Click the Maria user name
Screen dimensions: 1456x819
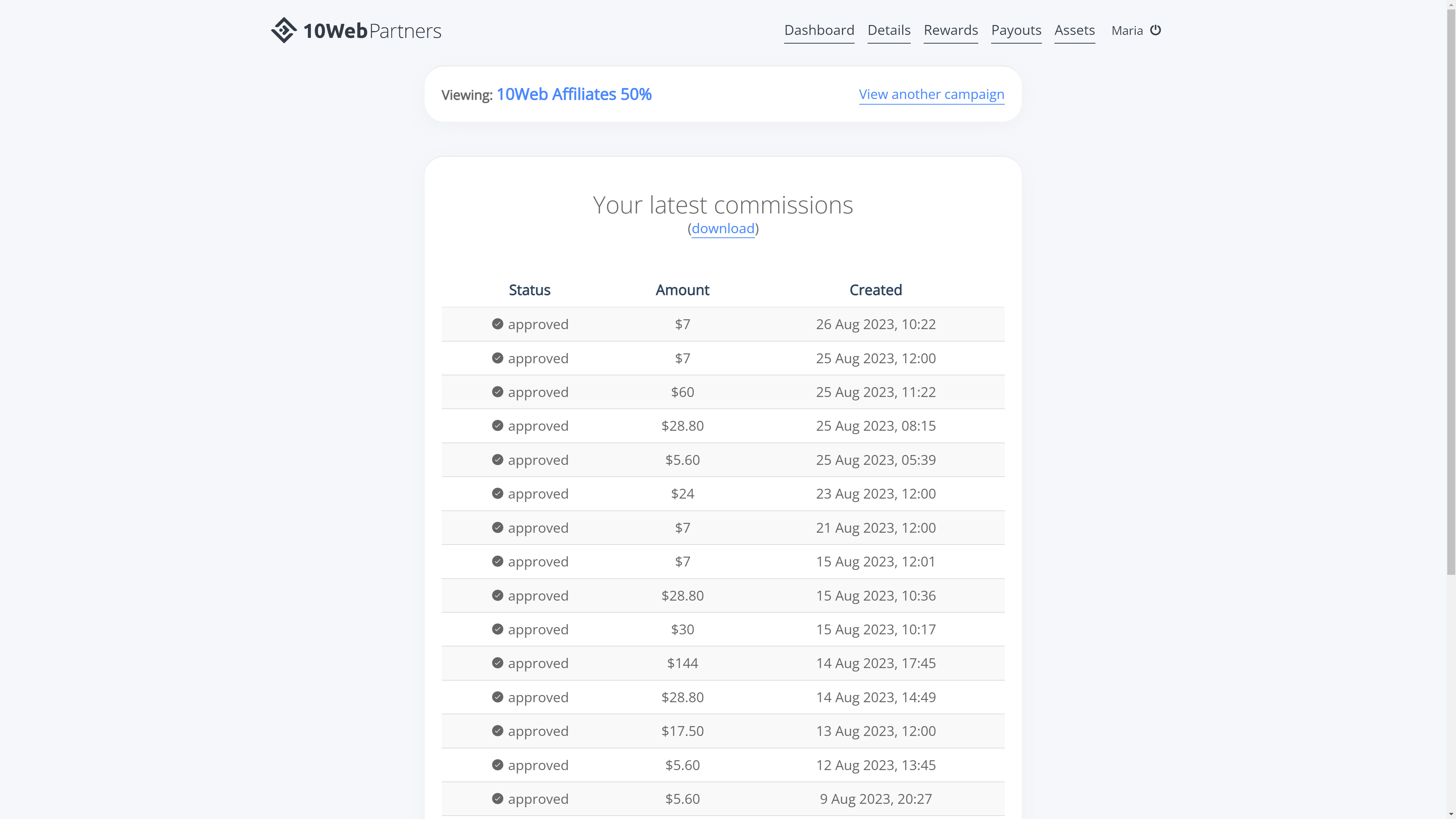[x=1127, y=30]
